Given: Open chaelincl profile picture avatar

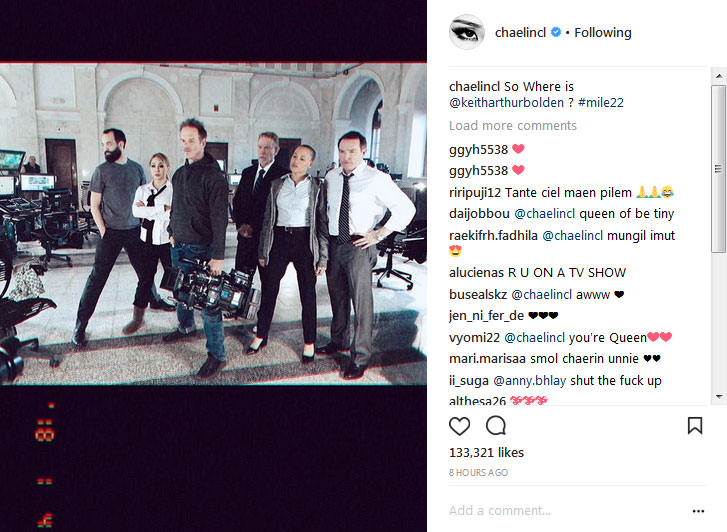Looking at the screenshot, I should (467, 32).
